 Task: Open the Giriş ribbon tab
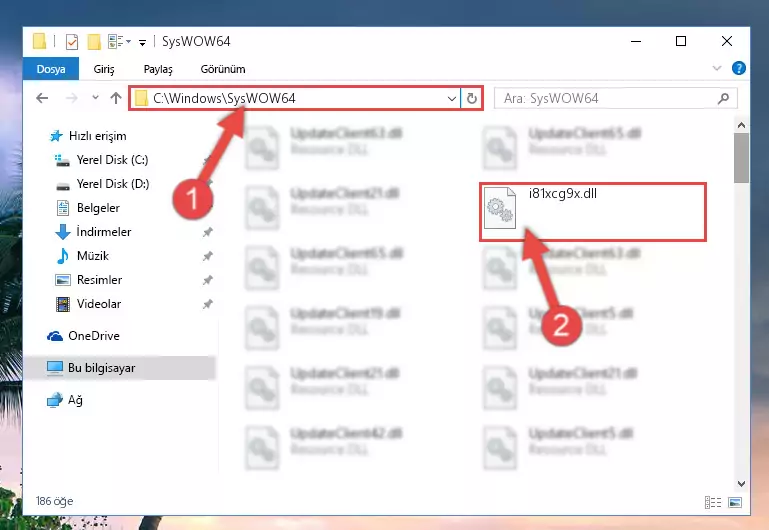tap(104, 69)
